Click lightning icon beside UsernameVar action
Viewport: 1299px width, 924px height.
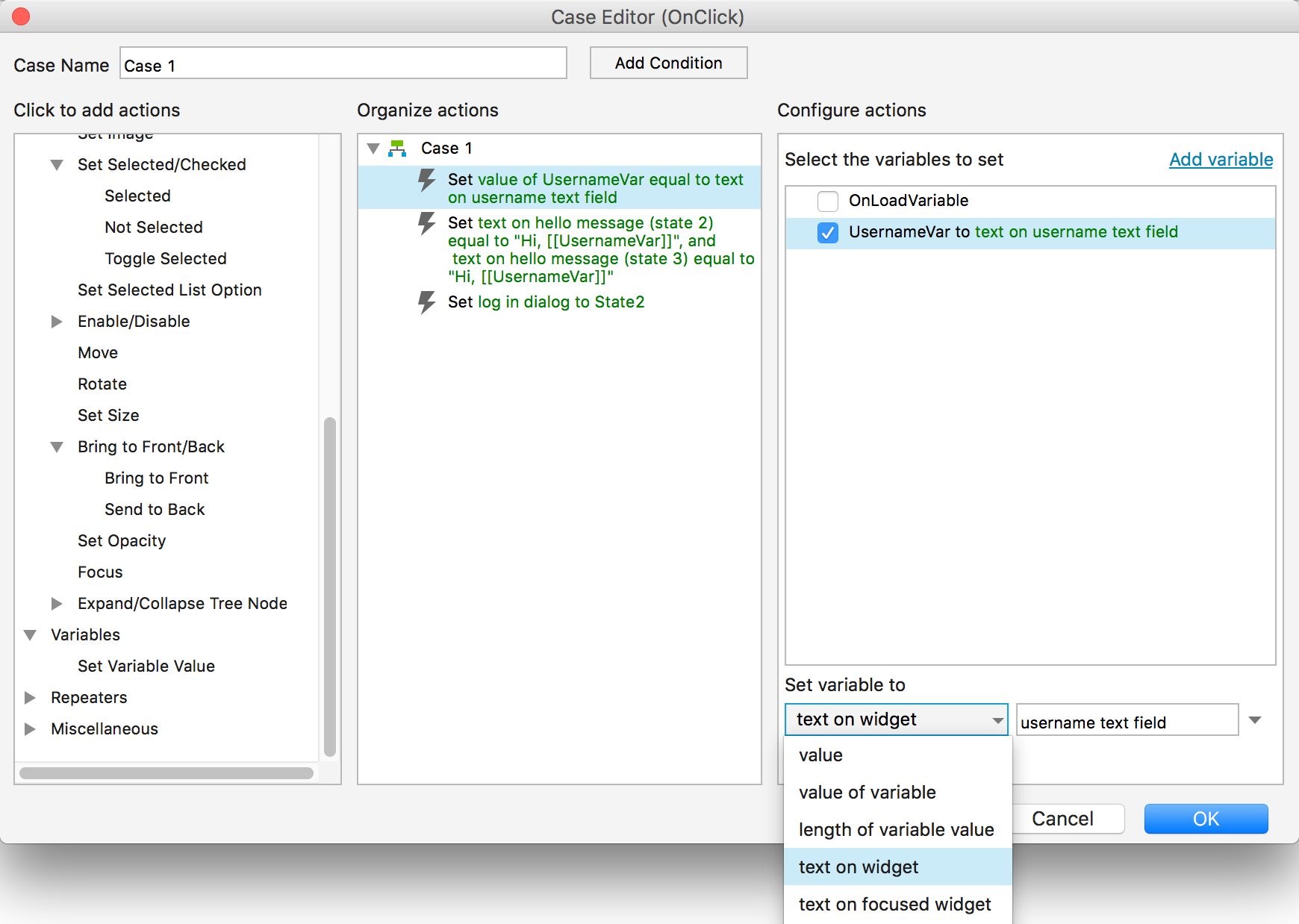[x=426, y=180]
